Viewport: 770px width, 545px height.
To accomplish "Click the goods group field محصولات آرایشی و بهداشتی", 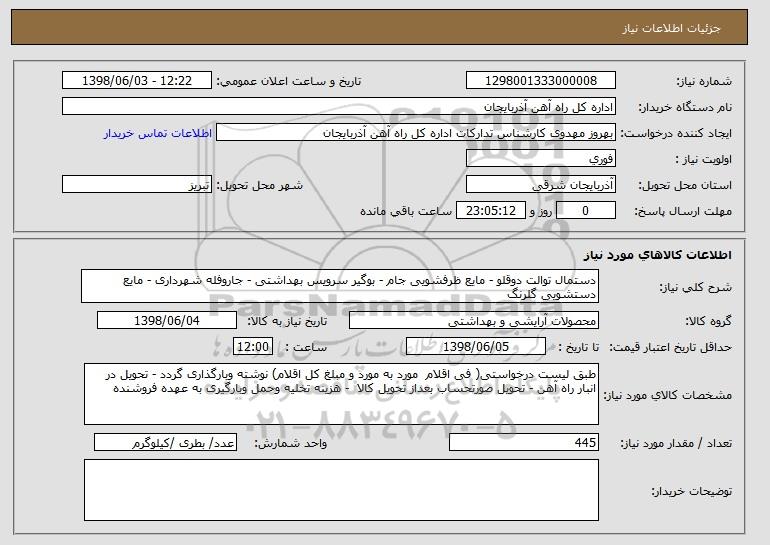I will click(474, 321).
